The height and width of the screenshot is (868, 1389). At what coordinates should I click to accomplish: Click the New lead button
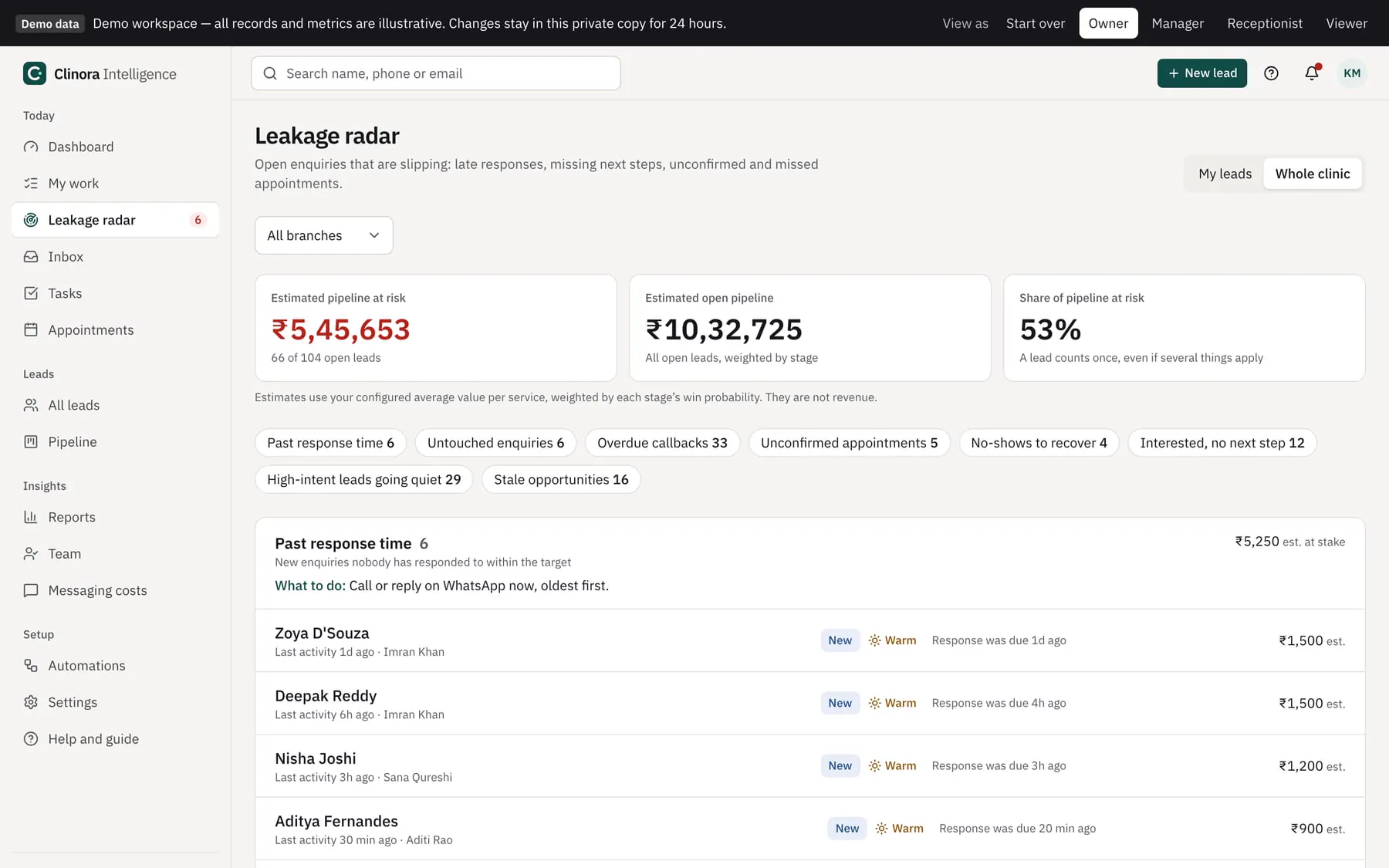point(1201,73)
